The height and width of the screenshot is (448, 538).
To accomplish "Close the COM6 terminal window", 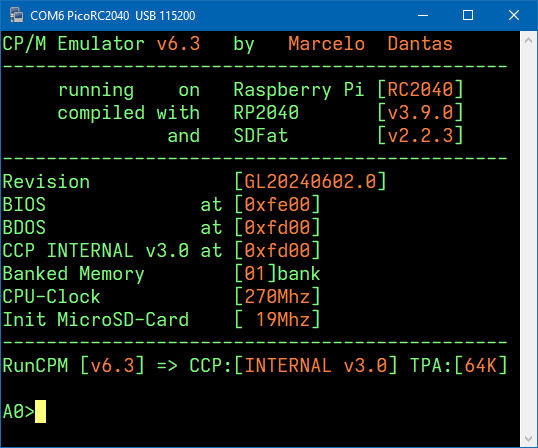I will pos(514,15).
